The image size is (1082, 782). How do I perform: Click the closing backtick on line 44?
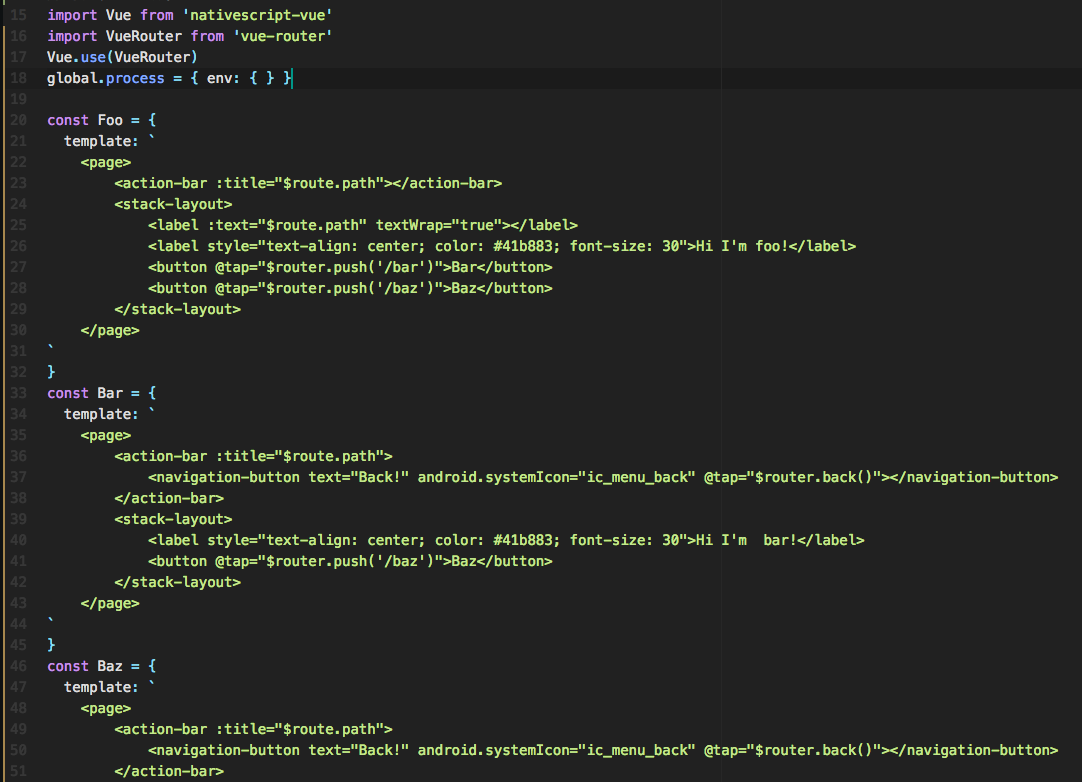pyautogui.click(x=50, y=620)
